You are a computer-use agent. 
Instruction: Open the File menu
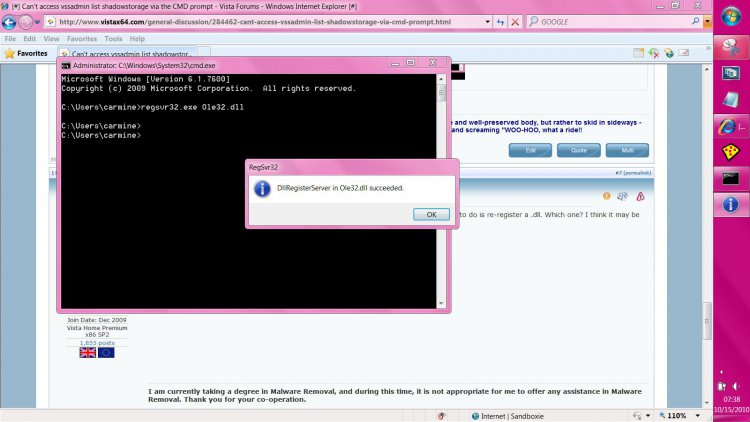pyautogui.click(x=10, y=39)
